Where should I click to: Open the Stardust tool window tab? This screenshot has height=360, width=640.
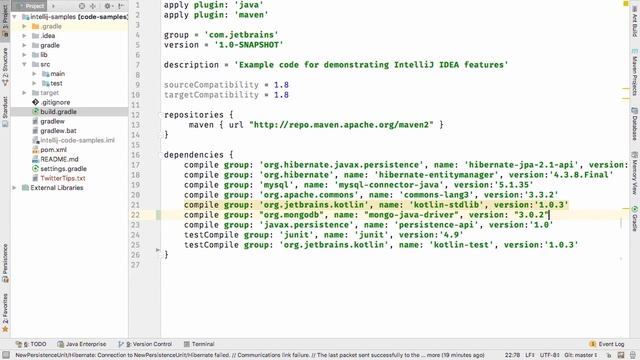(5, 111)
